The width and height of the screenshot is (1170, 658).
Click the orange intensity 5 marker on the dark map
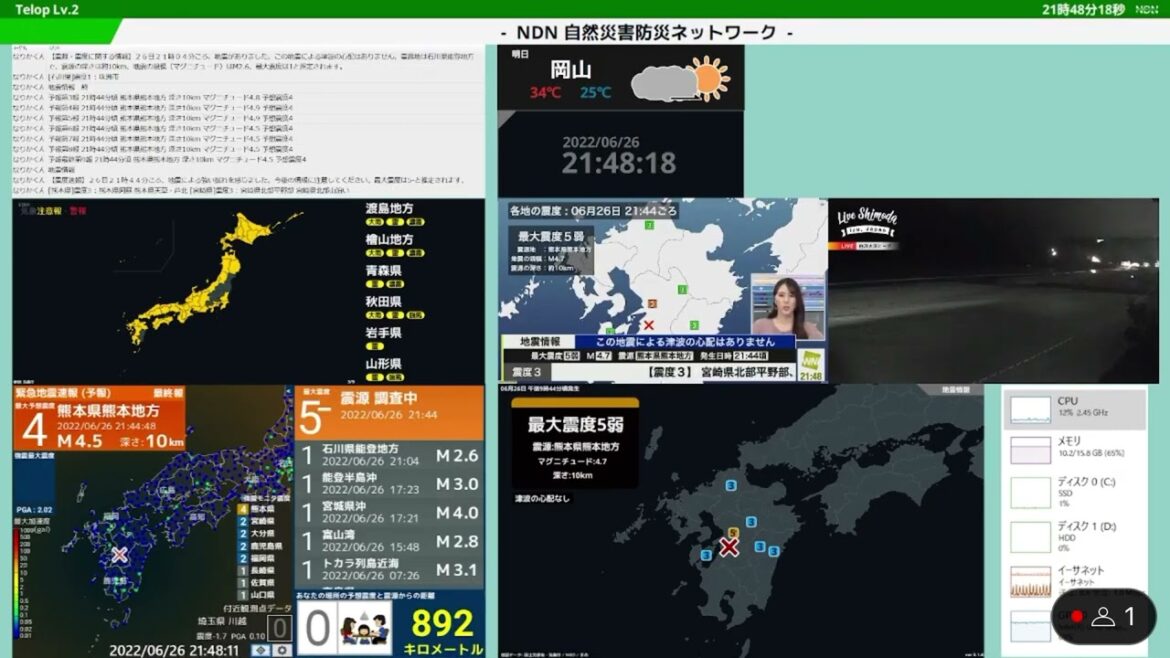point(734,533)
